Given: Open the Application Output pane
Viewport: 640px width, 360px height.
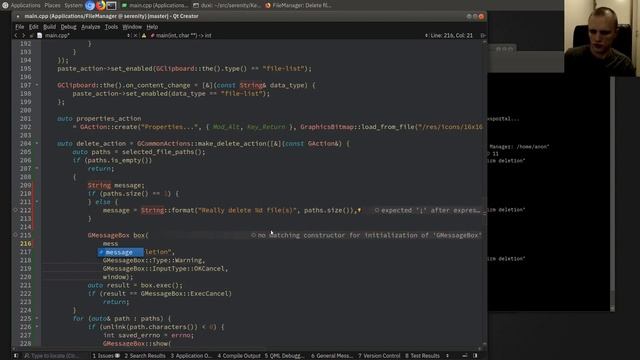Looking at the screenshot, I should click(x=191, y=356).
